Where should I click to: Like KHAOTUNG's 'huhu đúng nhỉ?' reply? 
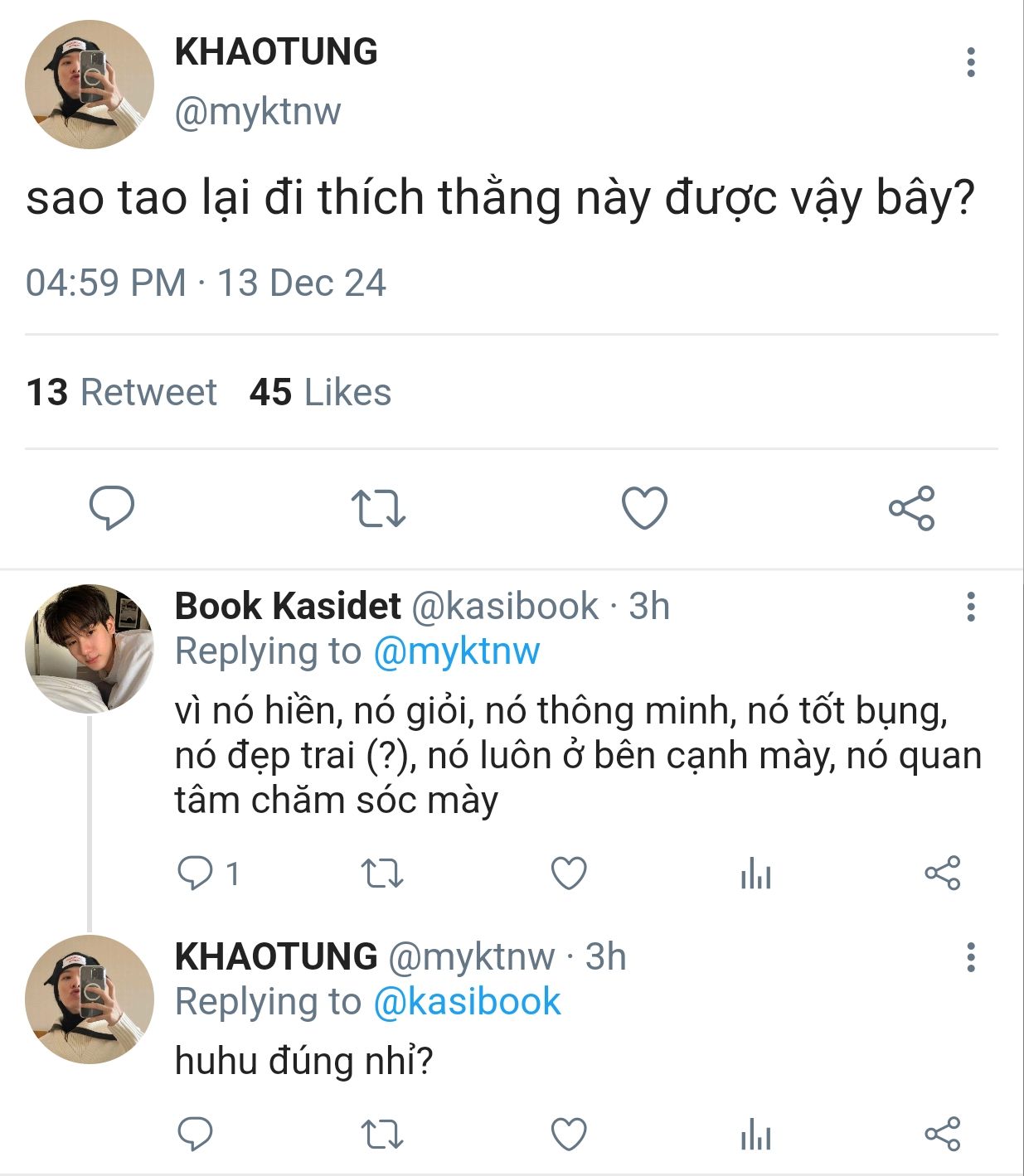click(569, 1134)
